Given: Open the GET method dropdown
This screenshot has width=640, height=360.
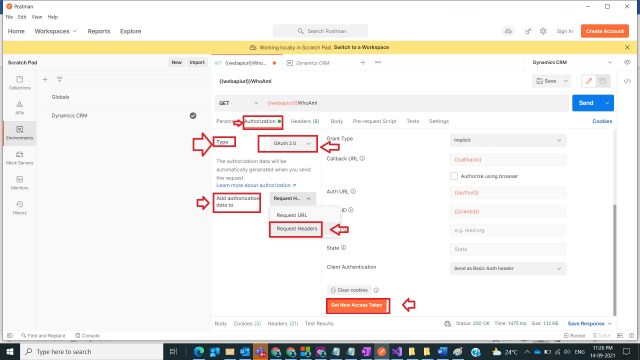Looking at the screenshot, I should 238,103.
